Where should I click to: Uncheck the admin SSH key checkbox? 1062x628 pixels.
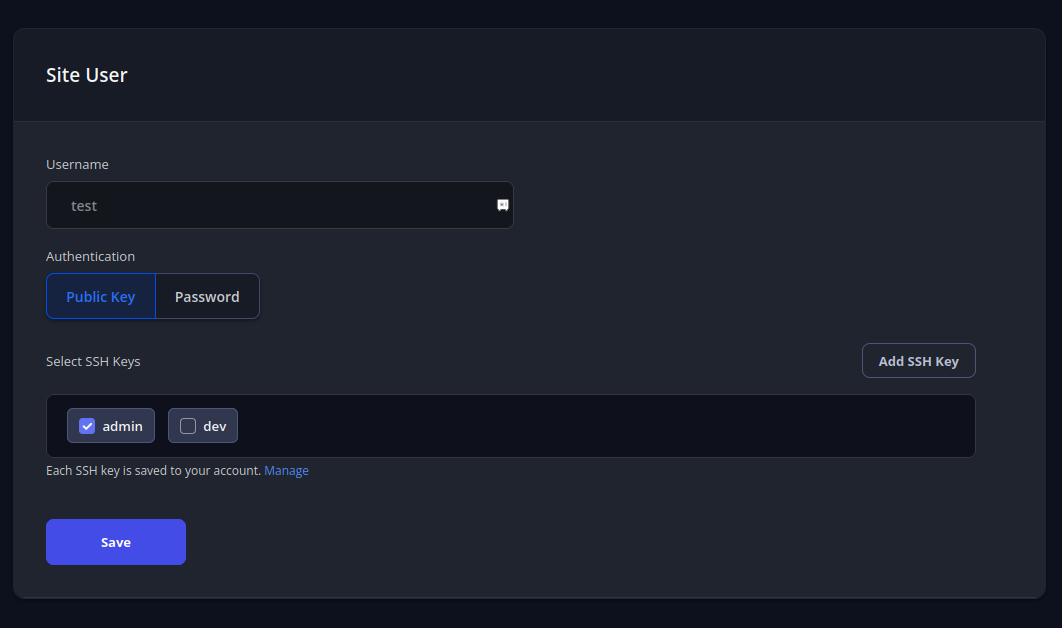(x=87, y=426)
